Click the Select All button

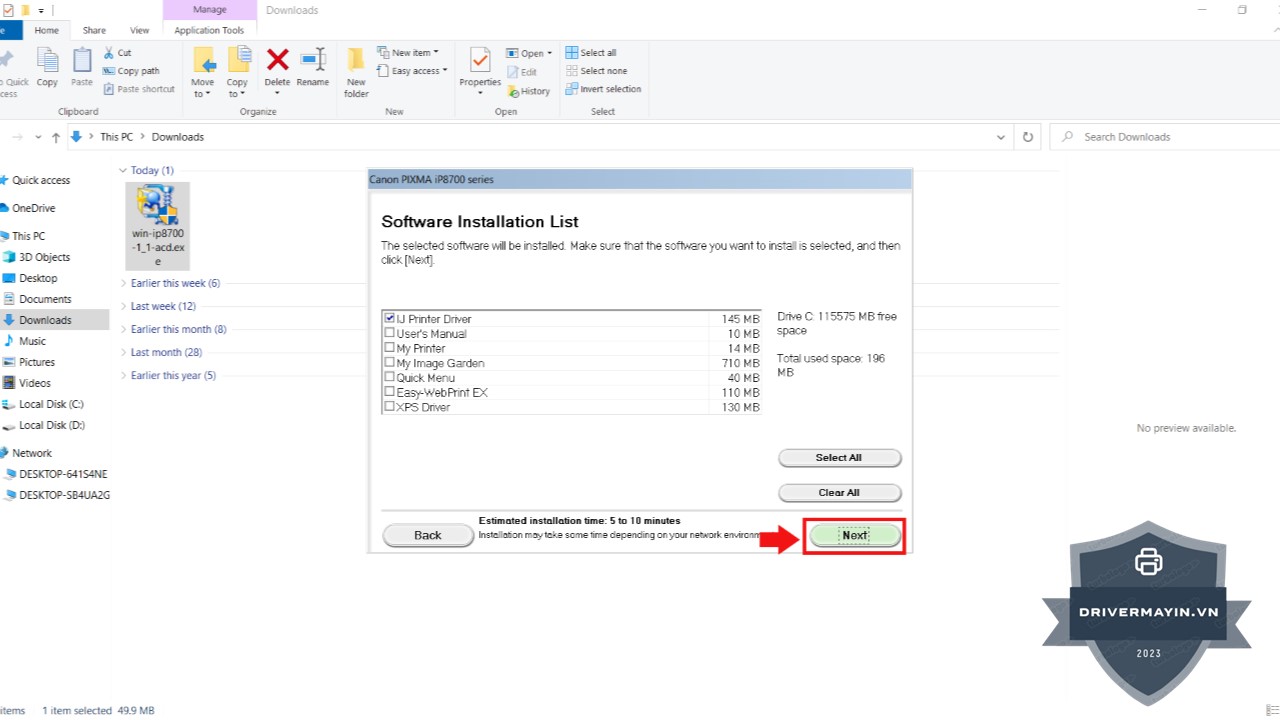coord(839,458)
